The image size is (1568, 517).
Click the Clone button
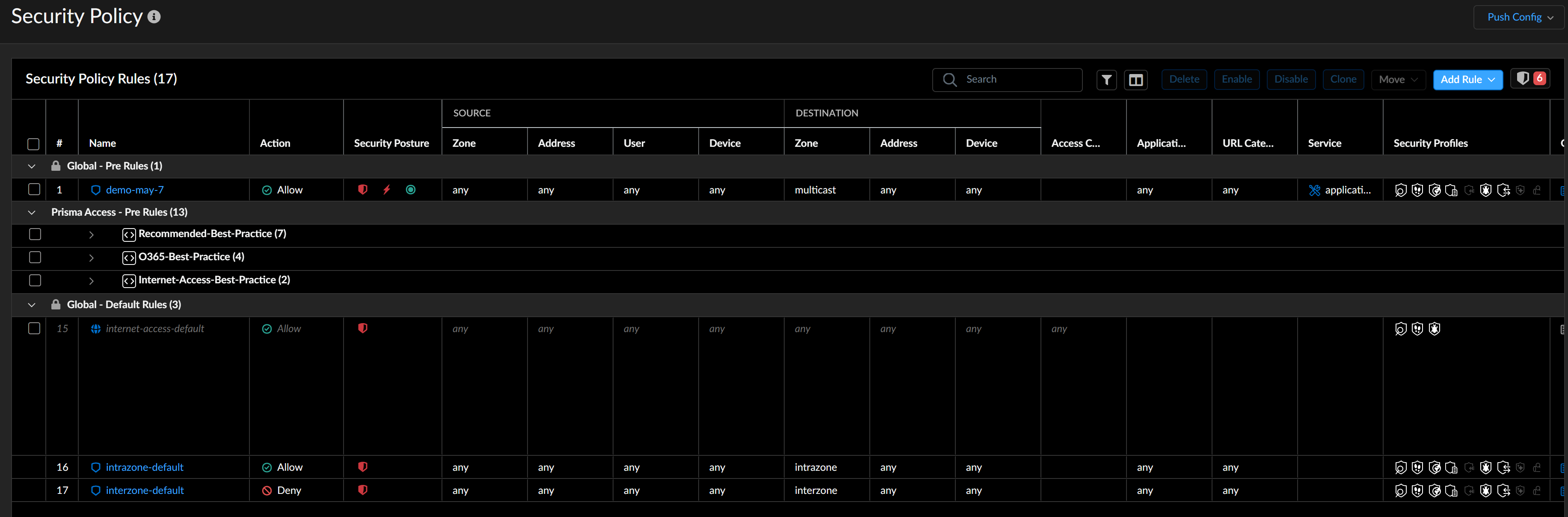click(x=1343, y=79)
